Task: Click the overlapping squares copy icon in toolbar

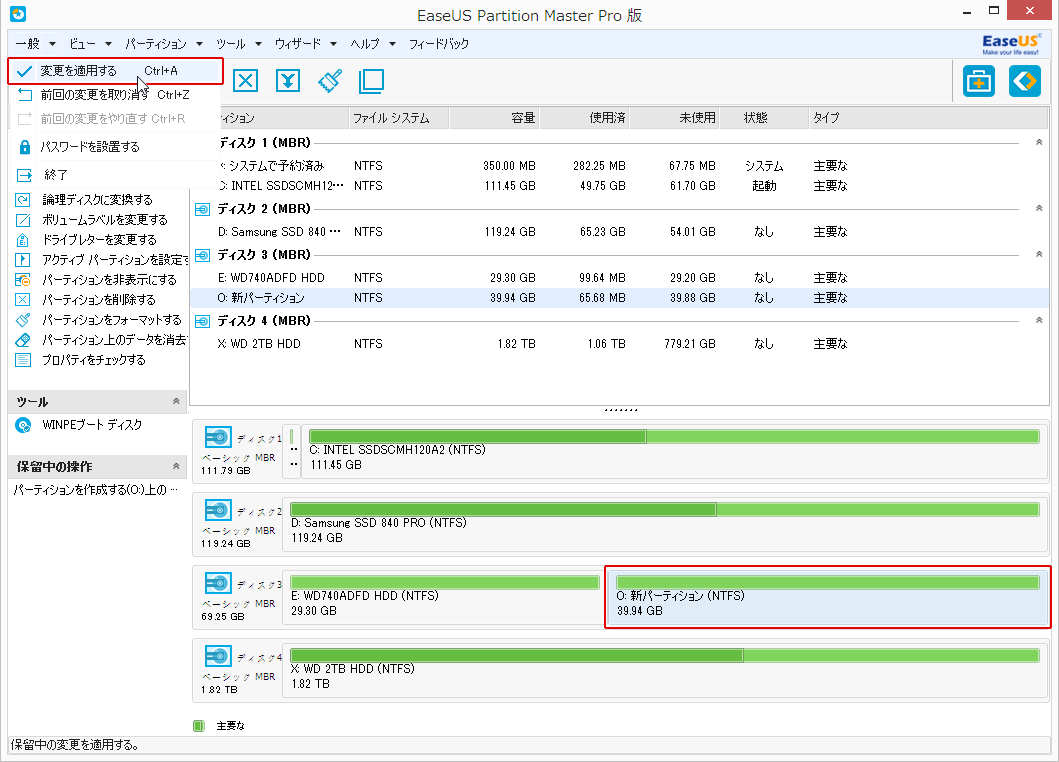Action: (371, 81)
